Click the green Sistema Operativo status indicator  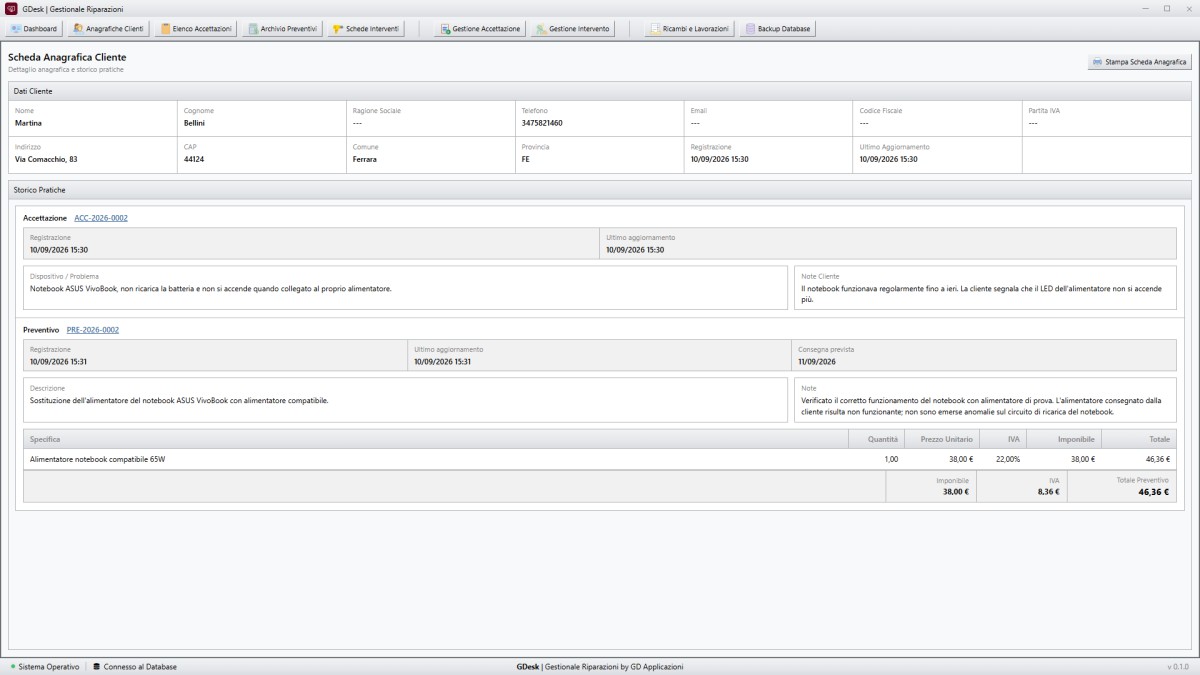[x=13, y=666]
